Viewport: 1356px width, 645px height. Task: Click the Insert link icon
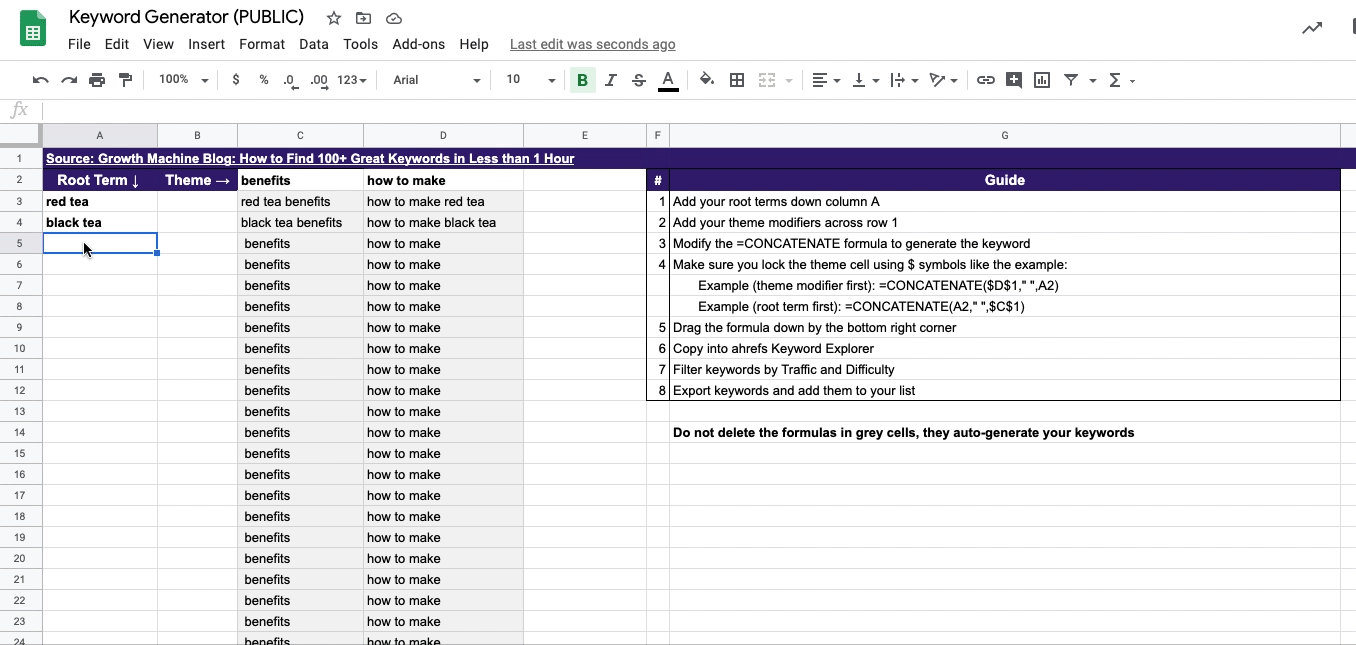[x=986, y=79]
